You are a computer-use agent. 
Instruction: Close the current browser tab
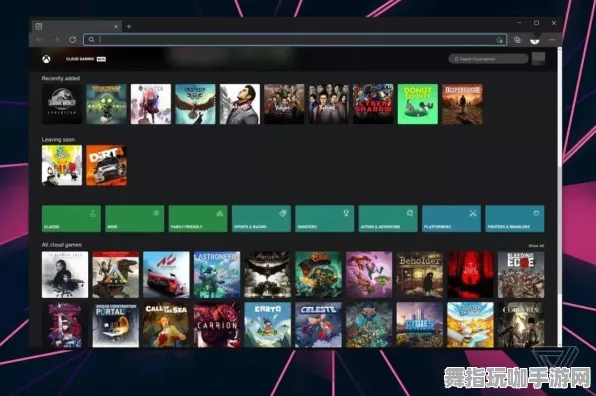[116, 27]
